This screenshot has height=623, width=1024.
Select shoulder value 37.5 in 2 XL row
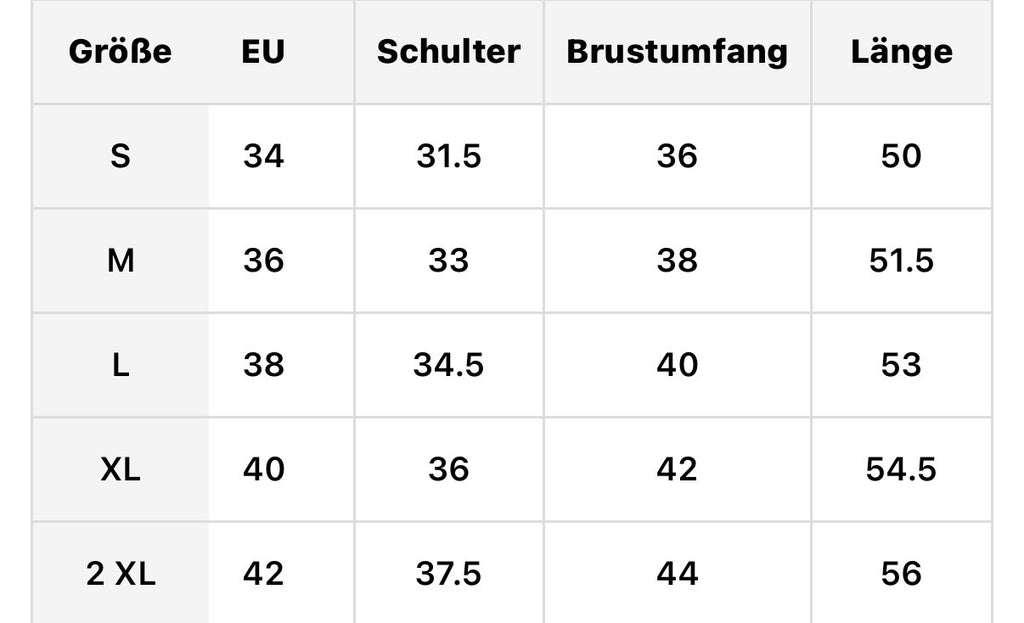[448, 573]
